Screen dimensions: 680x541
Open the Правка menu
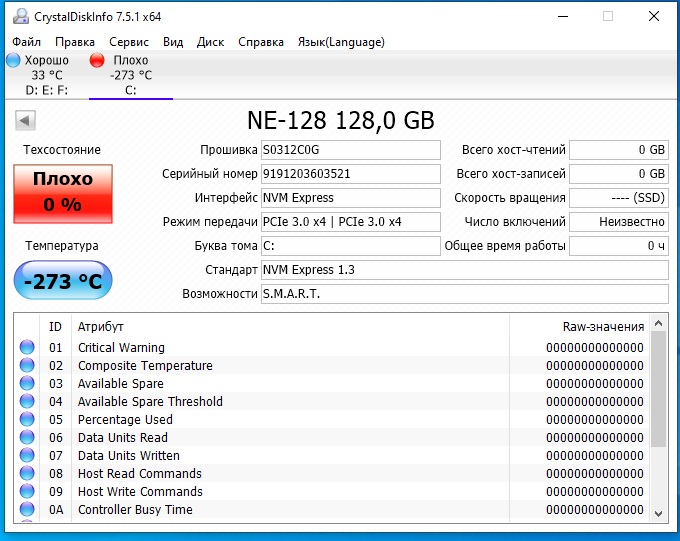pyautogui.click(x=75, y=42)
